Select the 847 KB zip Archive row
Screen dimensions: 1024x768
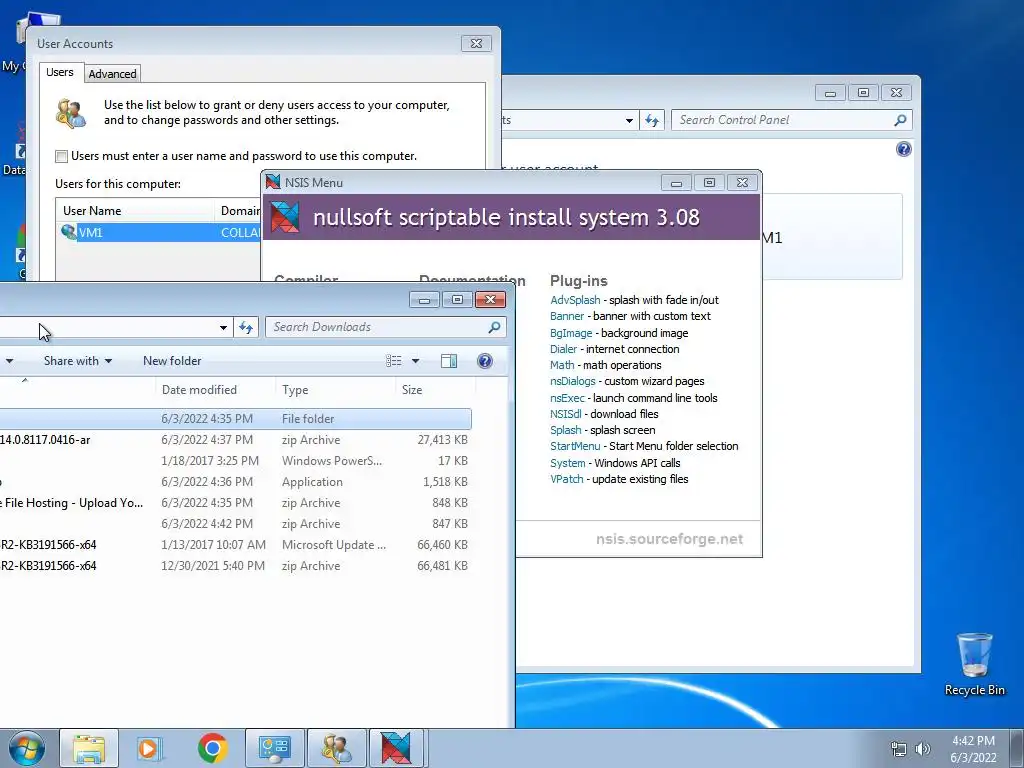click(235, 524)
